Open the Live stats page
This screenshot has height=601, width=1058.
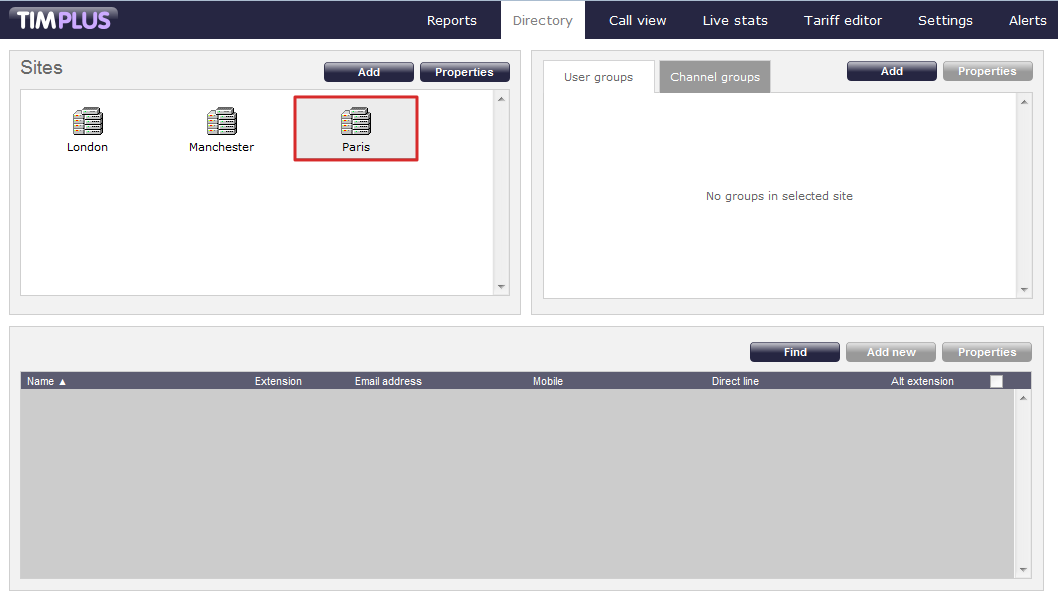click(x=735, y=20)
